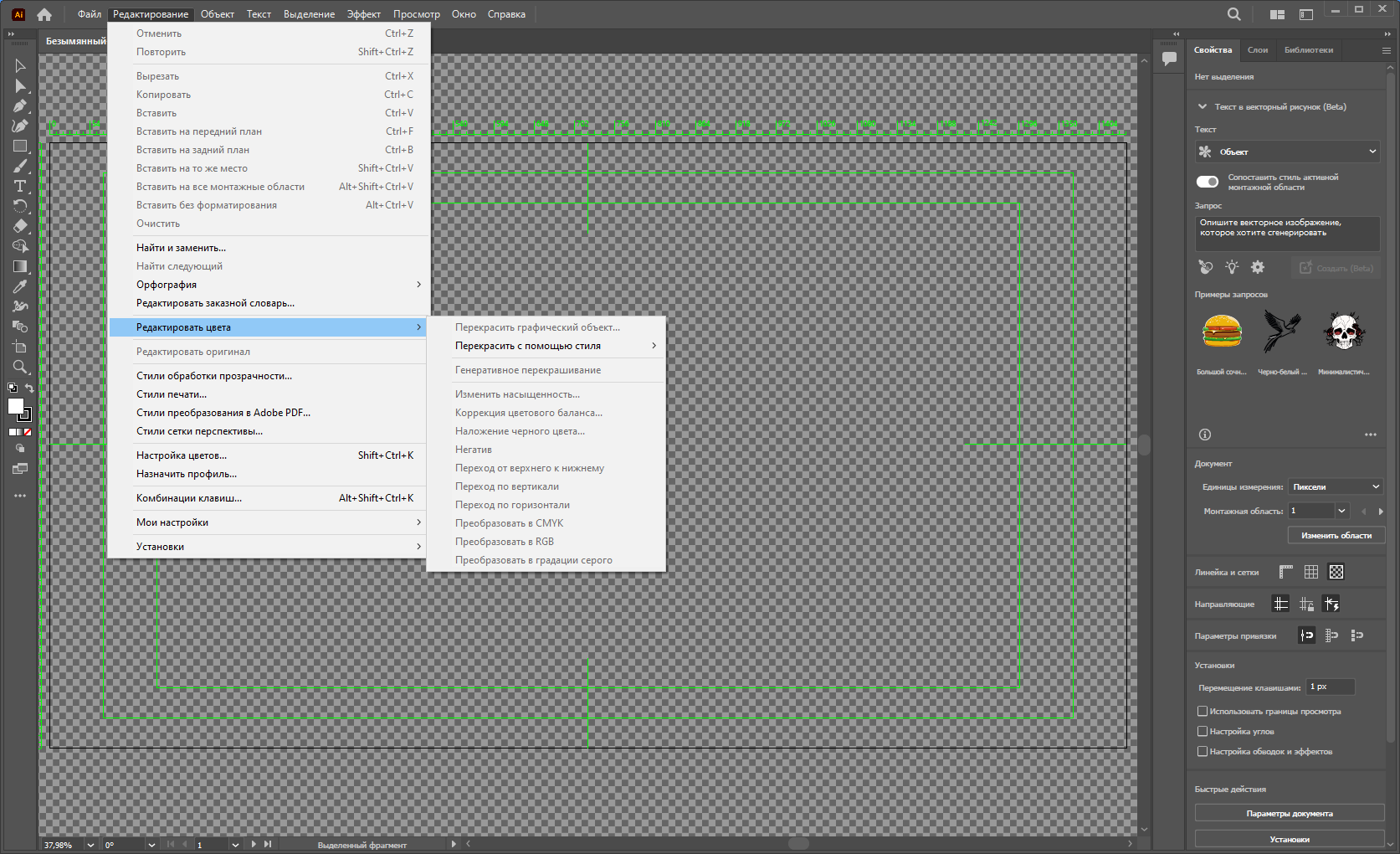
Task: Select the Type tool
Action: 20,186
